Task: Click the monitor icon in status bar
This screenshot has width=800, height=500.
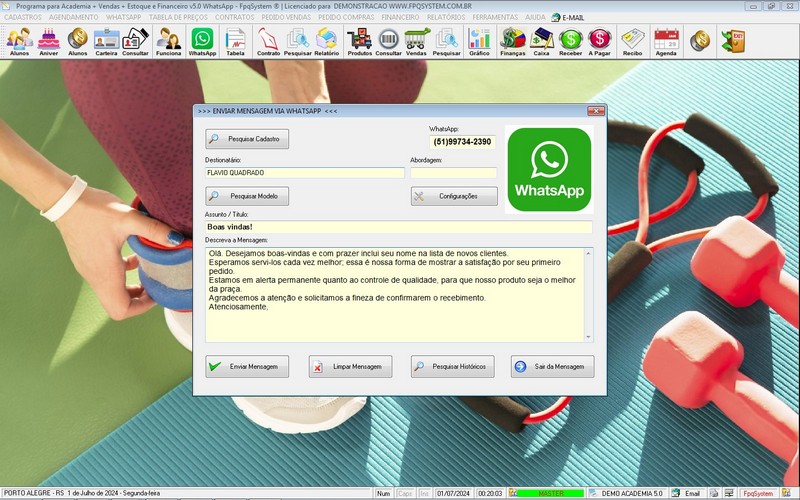Action: (729, 493)
